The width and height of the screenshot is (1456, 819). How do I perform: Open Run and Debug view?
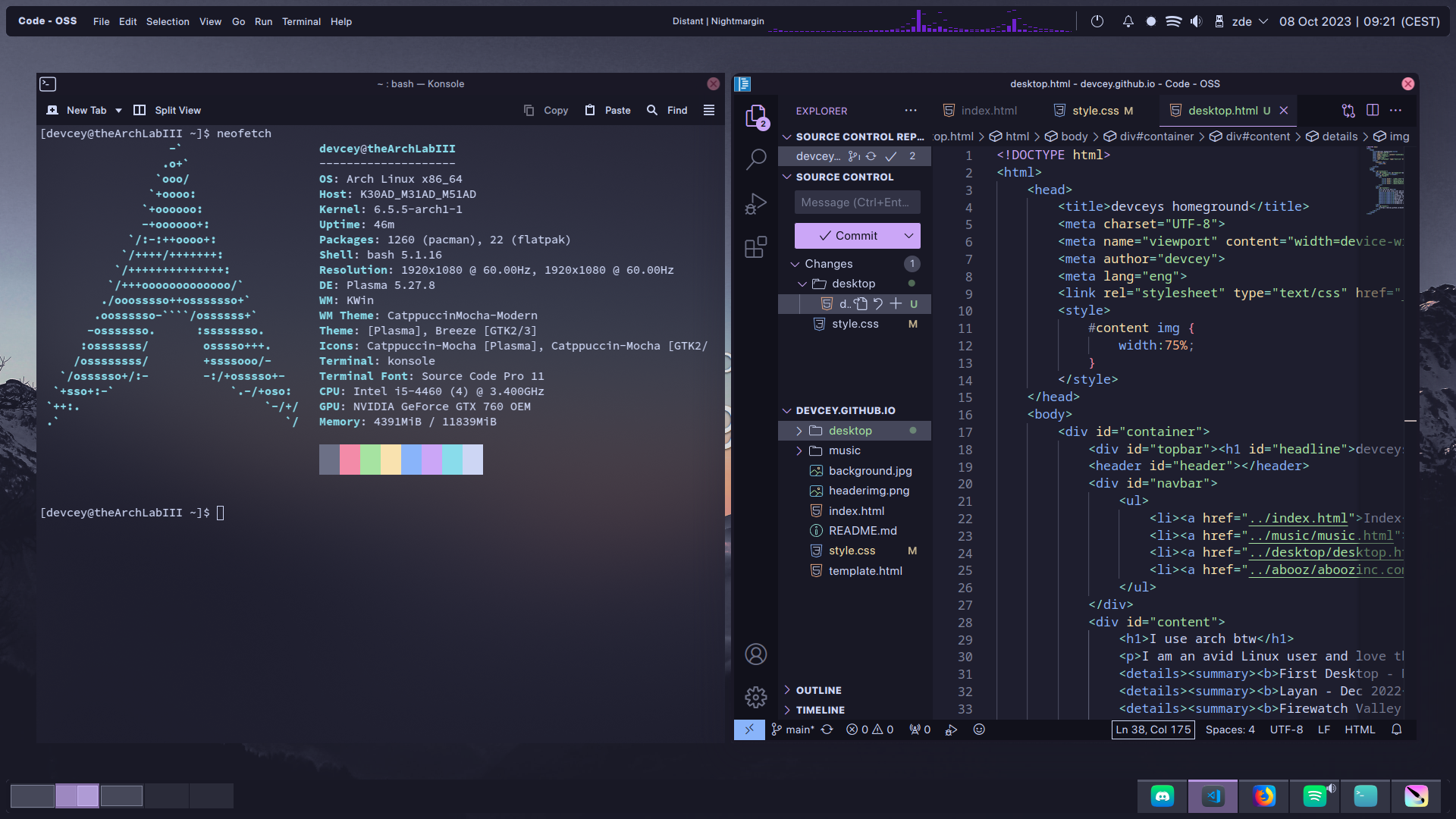click(x=755, y=203)
